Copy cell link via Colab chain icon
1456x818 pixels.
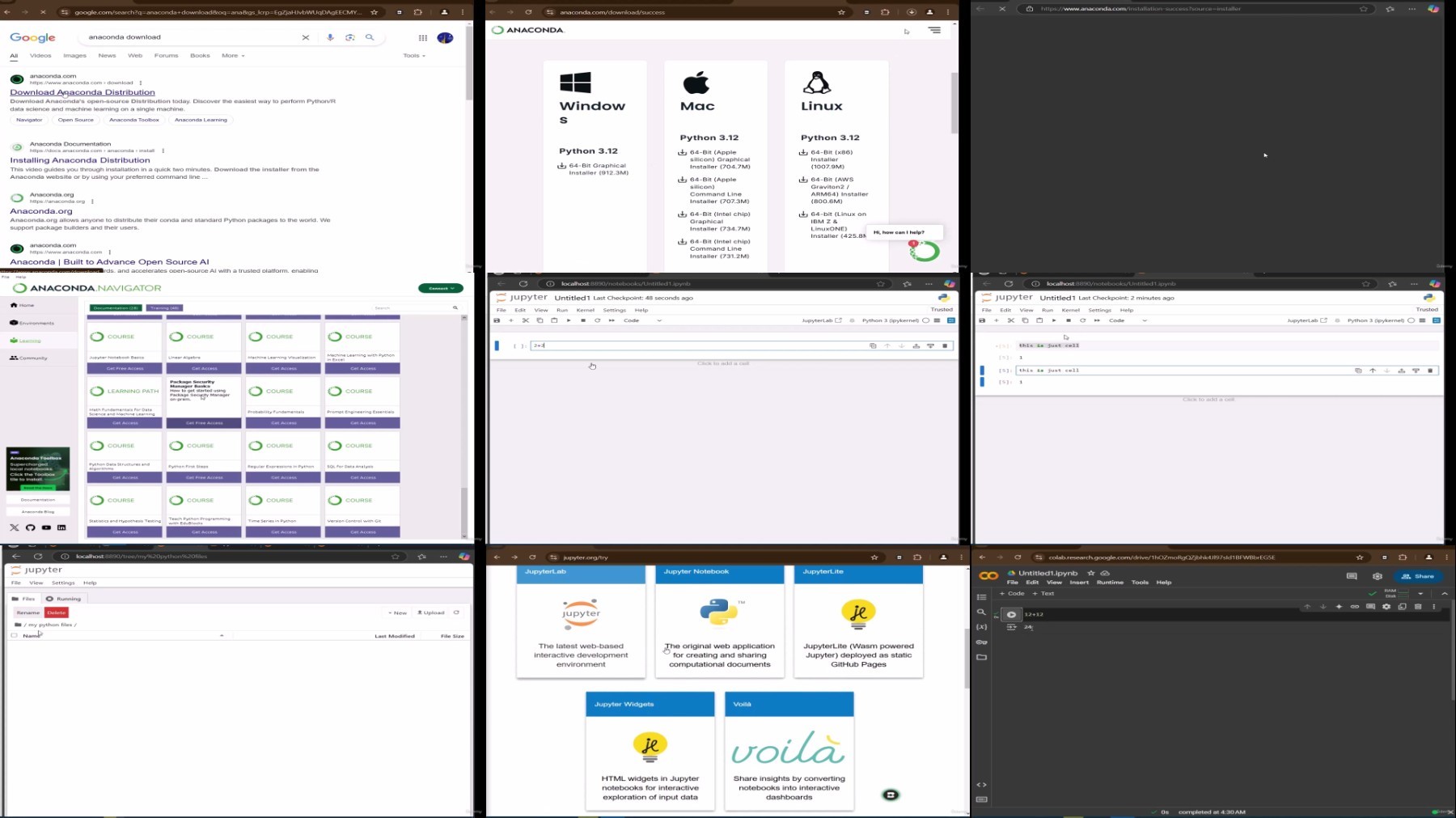1355,607
